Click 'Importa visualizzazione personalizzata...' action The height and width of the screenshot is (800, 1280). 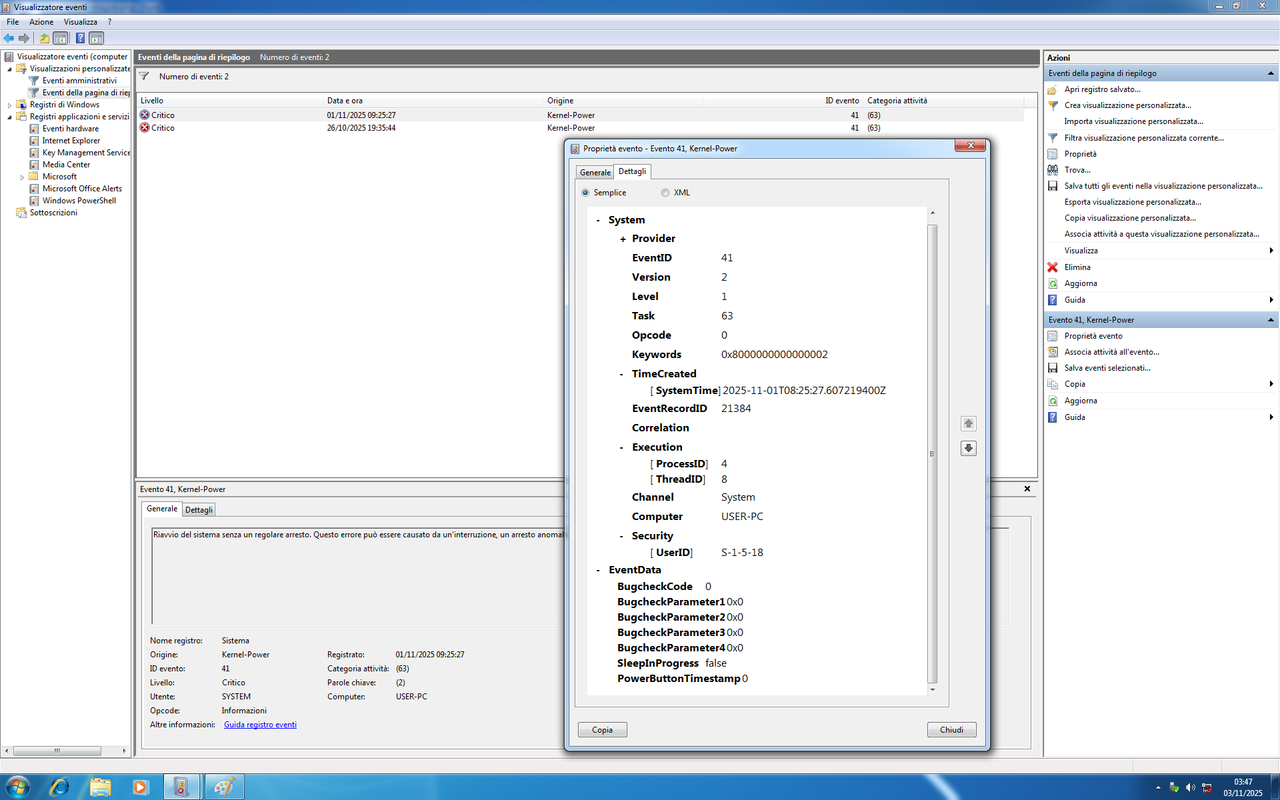coord(1133,121)
